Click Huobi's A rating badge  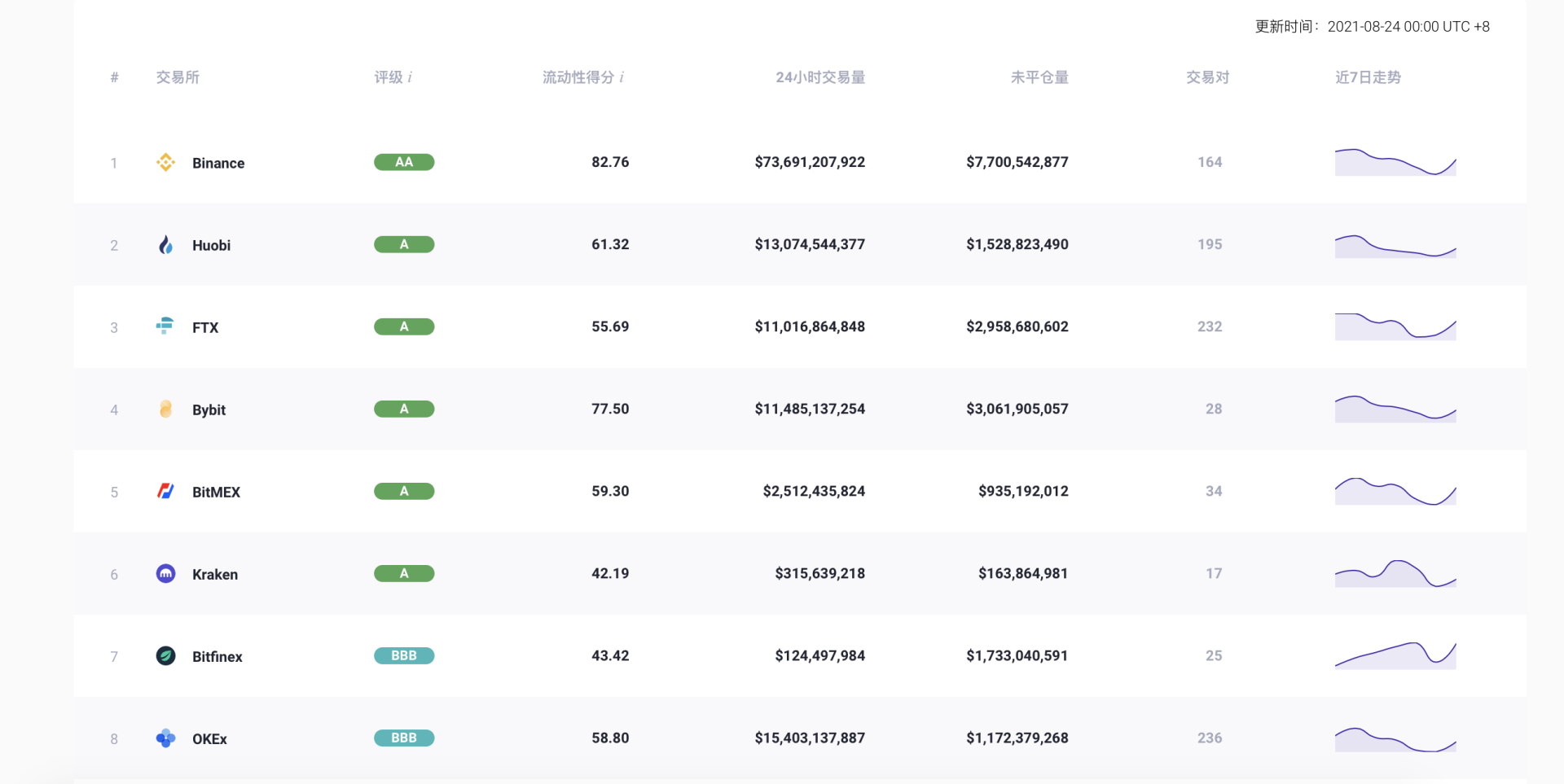(x=404, y=244)
